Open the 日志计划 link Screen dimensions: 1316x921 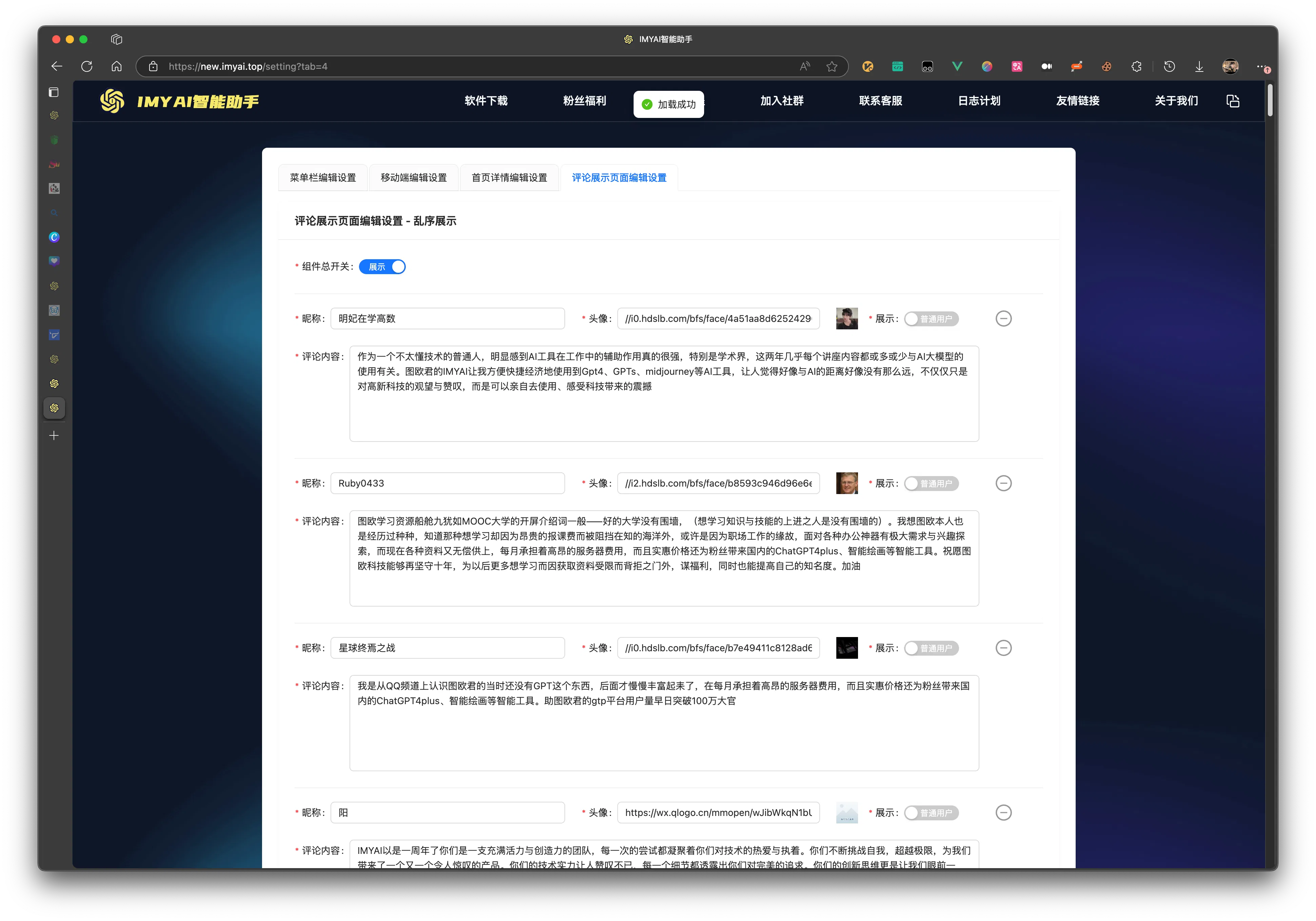pyautogui.click(x=979, y=101)
